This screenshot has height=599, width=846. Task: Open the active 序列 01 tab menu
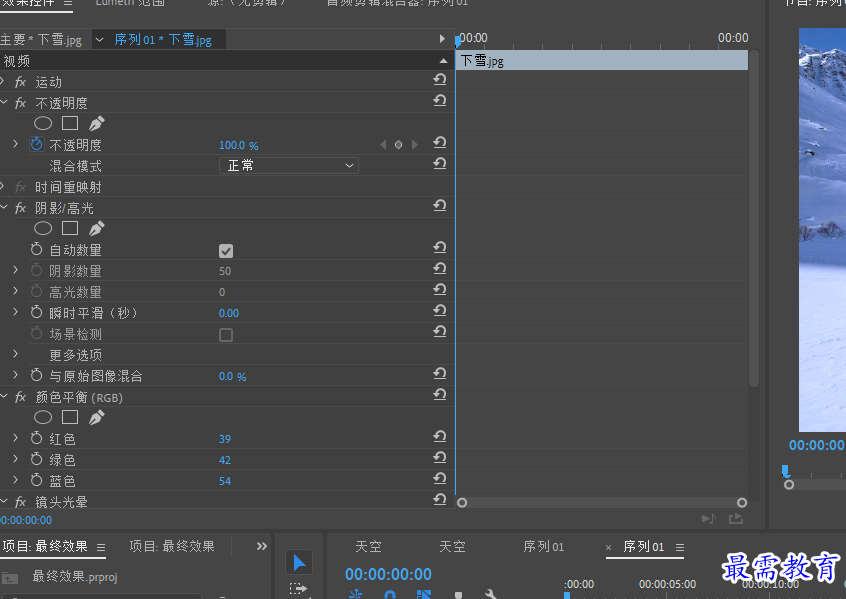click(680, 547)
